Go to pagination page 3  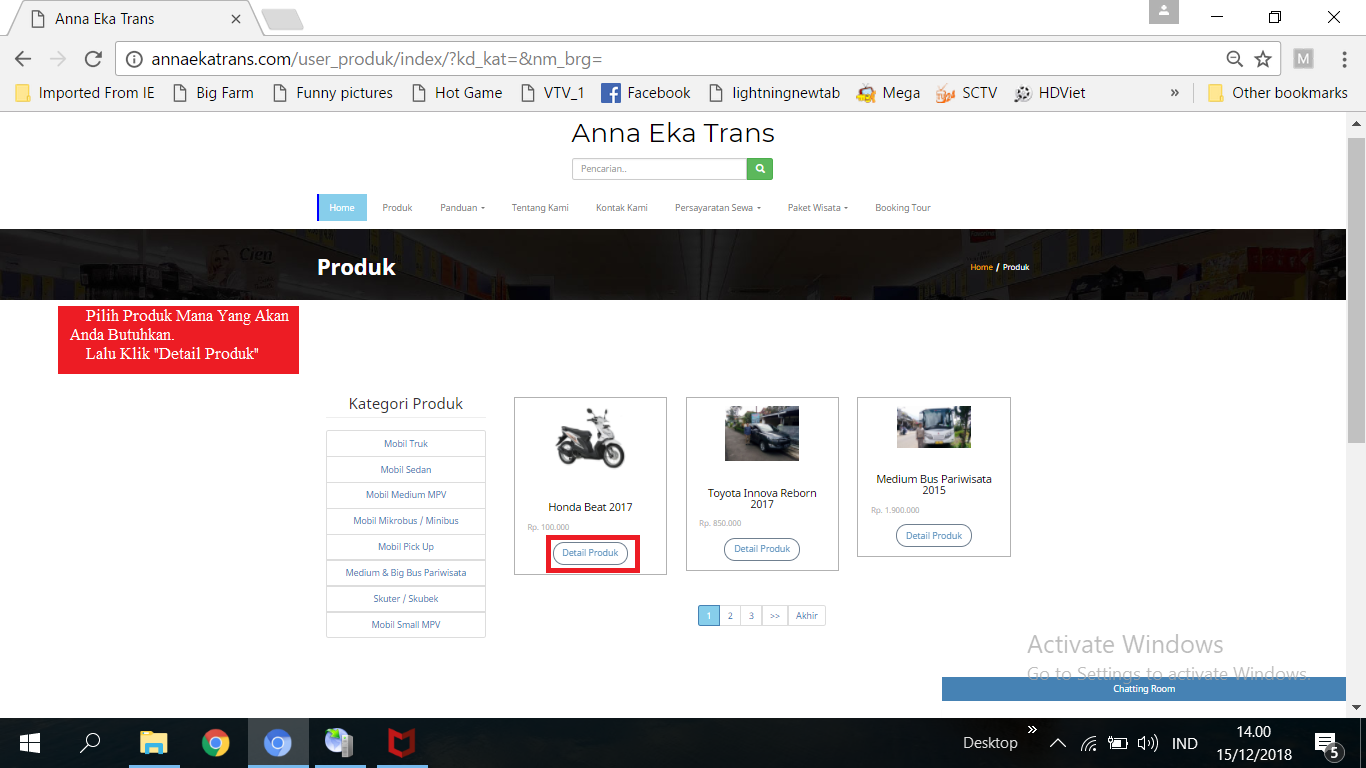click(751, 616)
